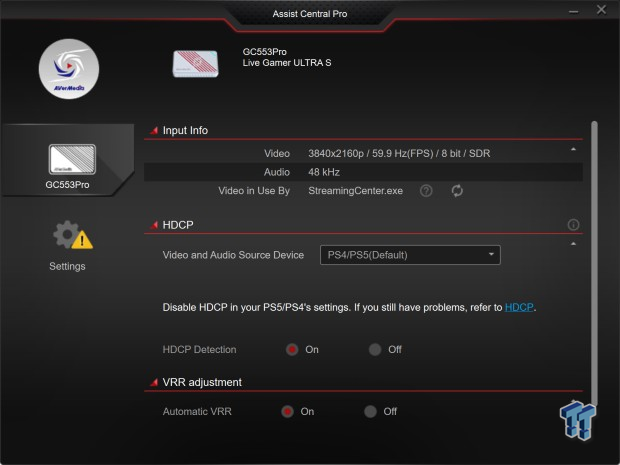Click the Live Gamer ULTRA S title text
The width and height of the screenshot is (620, 465).
tap(287, 63)
